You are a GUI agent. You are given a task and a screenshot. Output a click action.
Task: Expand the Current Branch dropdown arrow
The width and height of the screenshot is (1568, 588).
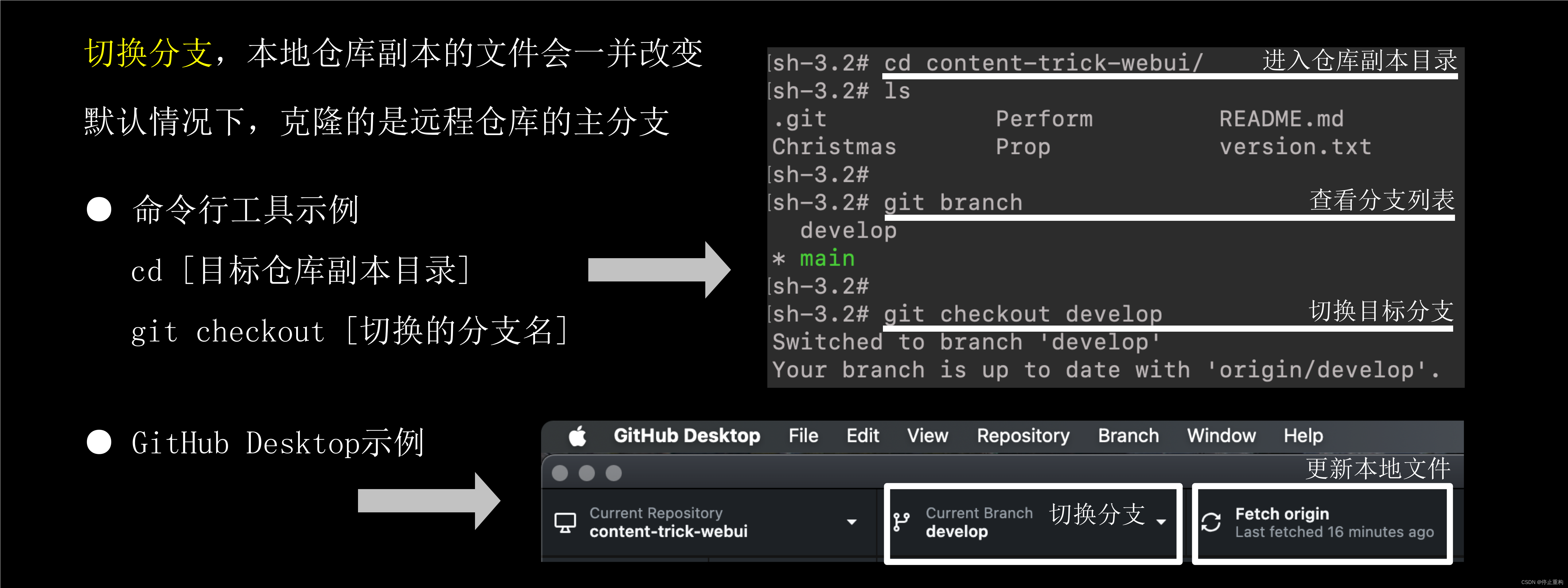(x=1161, y=522)
